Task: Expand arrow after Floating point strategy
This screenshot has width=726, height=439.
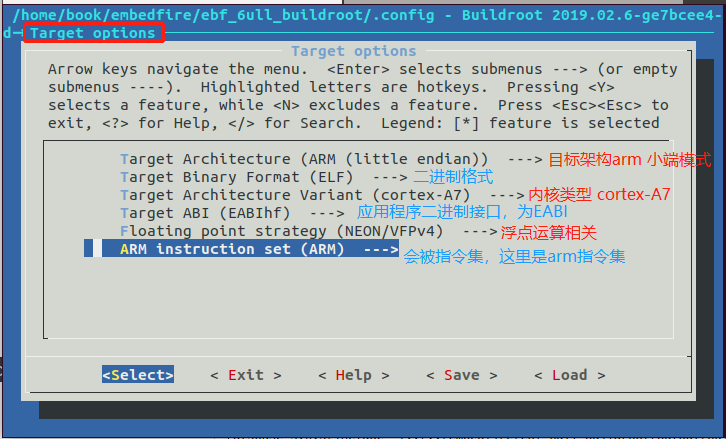Action: coord(480,232)
